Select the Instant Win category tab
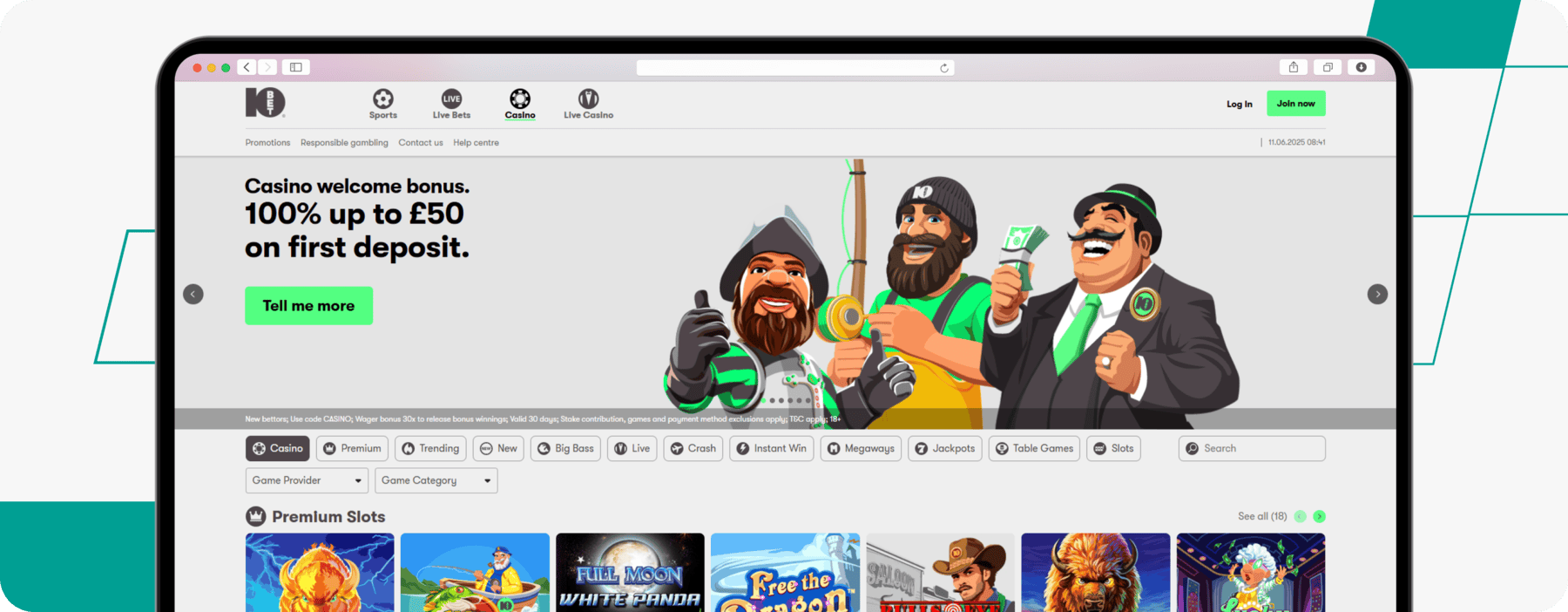 pos(771,448)
